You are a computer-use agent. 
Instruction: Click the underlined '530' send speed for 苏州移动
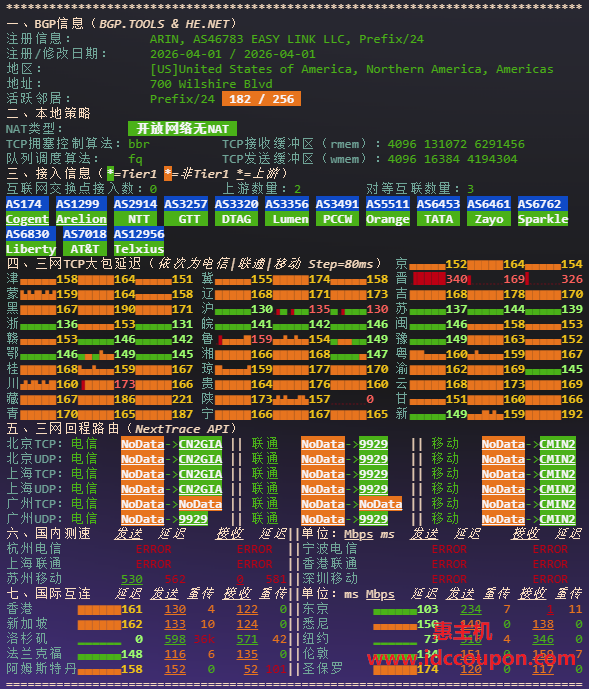132,579
